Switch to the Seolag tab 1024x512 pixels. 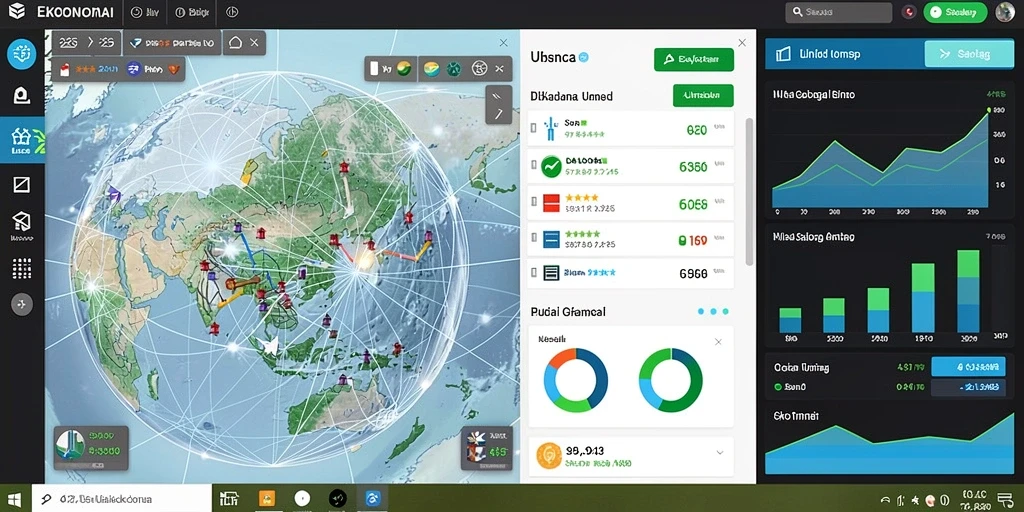coord(970,54)
